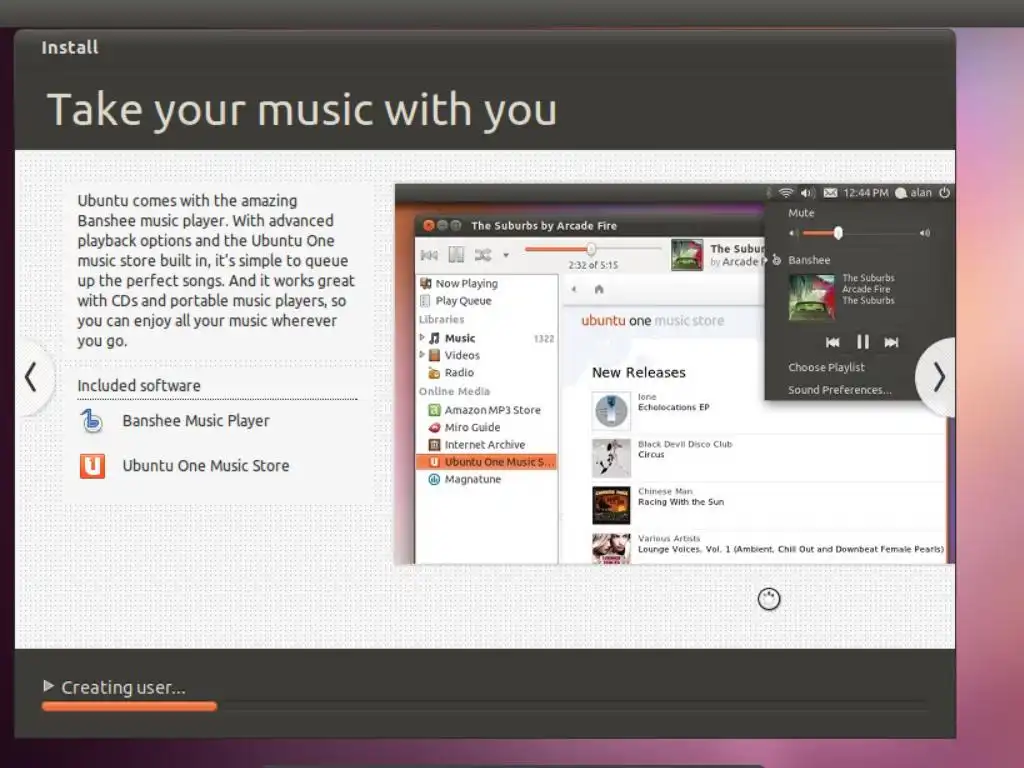Expand the Creating user progress details

point(48,686)
